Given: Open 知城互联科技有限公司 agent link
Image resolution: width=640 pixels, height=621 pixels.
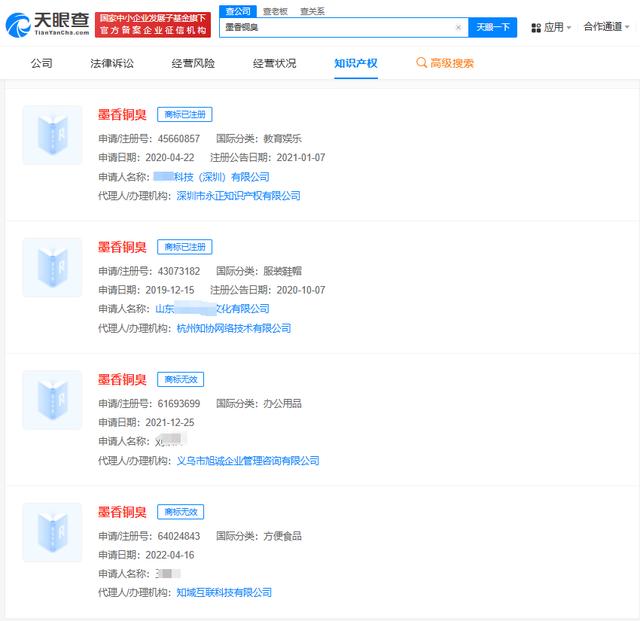Looking at the screenshot, I should click(224, 593).
